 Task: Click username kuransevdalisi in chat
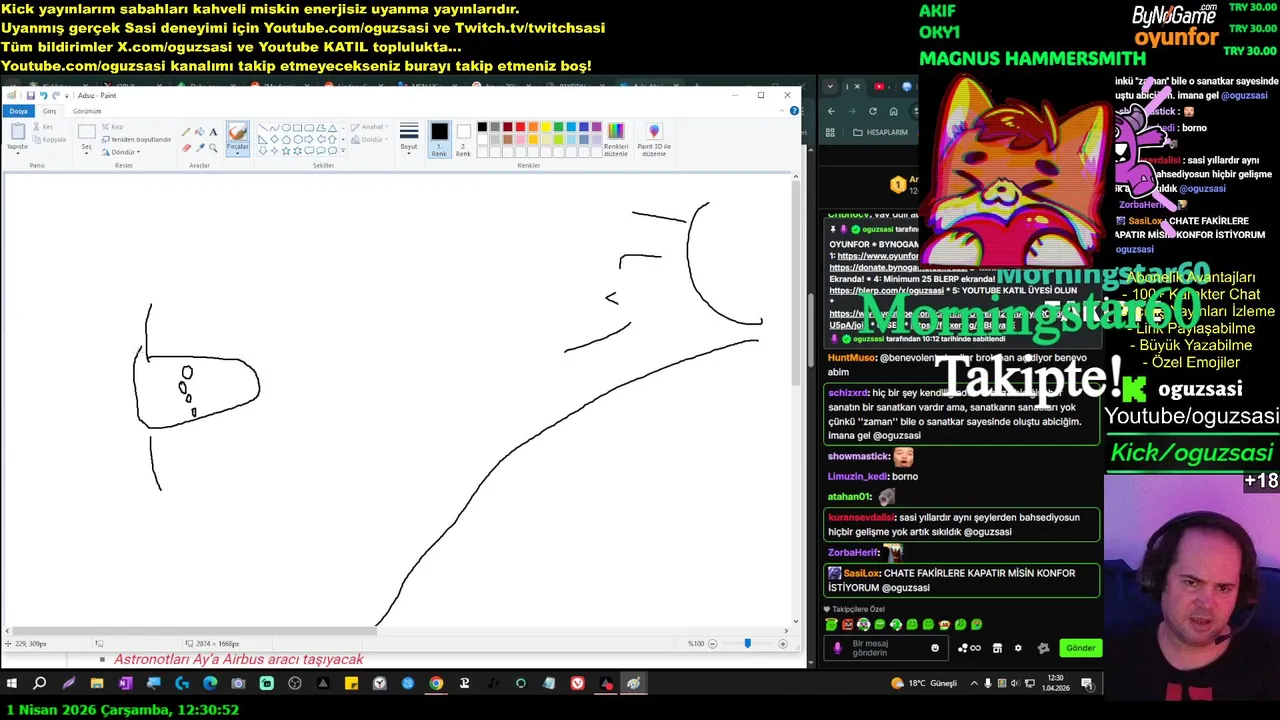[x=860, y=517]
